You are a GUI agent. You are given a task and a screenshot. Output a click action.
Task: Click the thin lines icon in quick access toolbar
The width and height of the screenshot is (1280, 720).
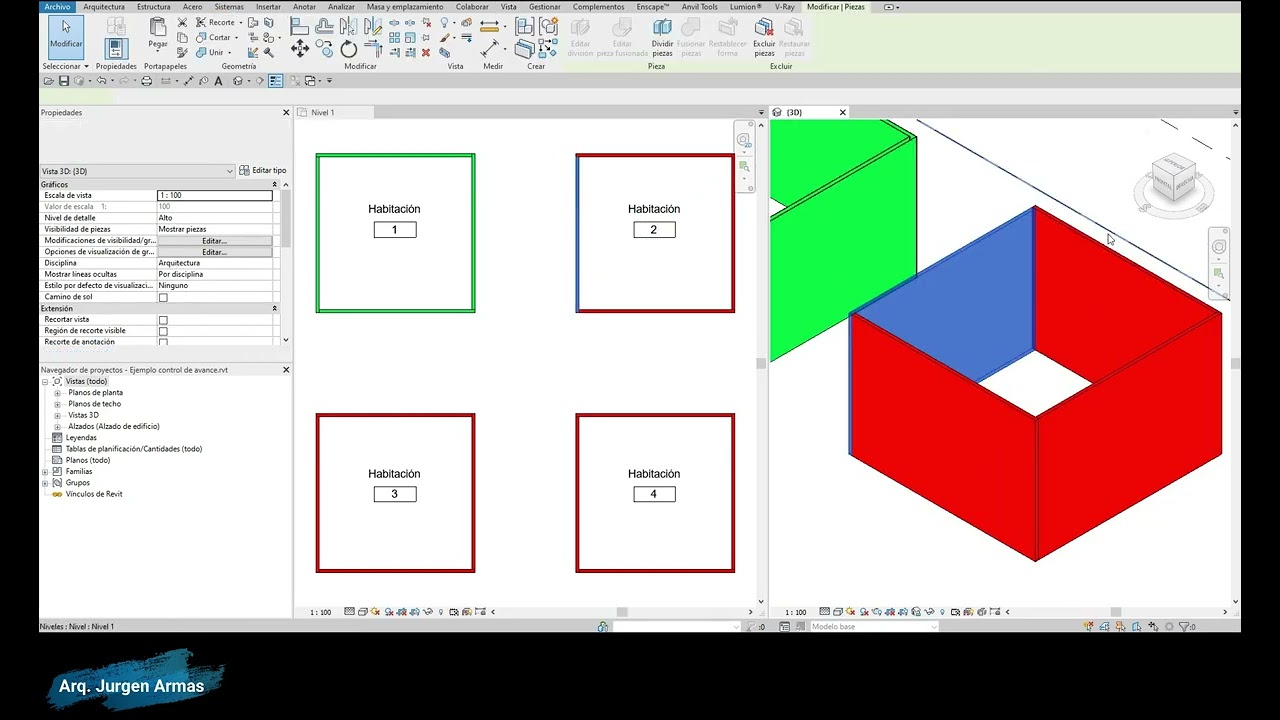[275, 81]
